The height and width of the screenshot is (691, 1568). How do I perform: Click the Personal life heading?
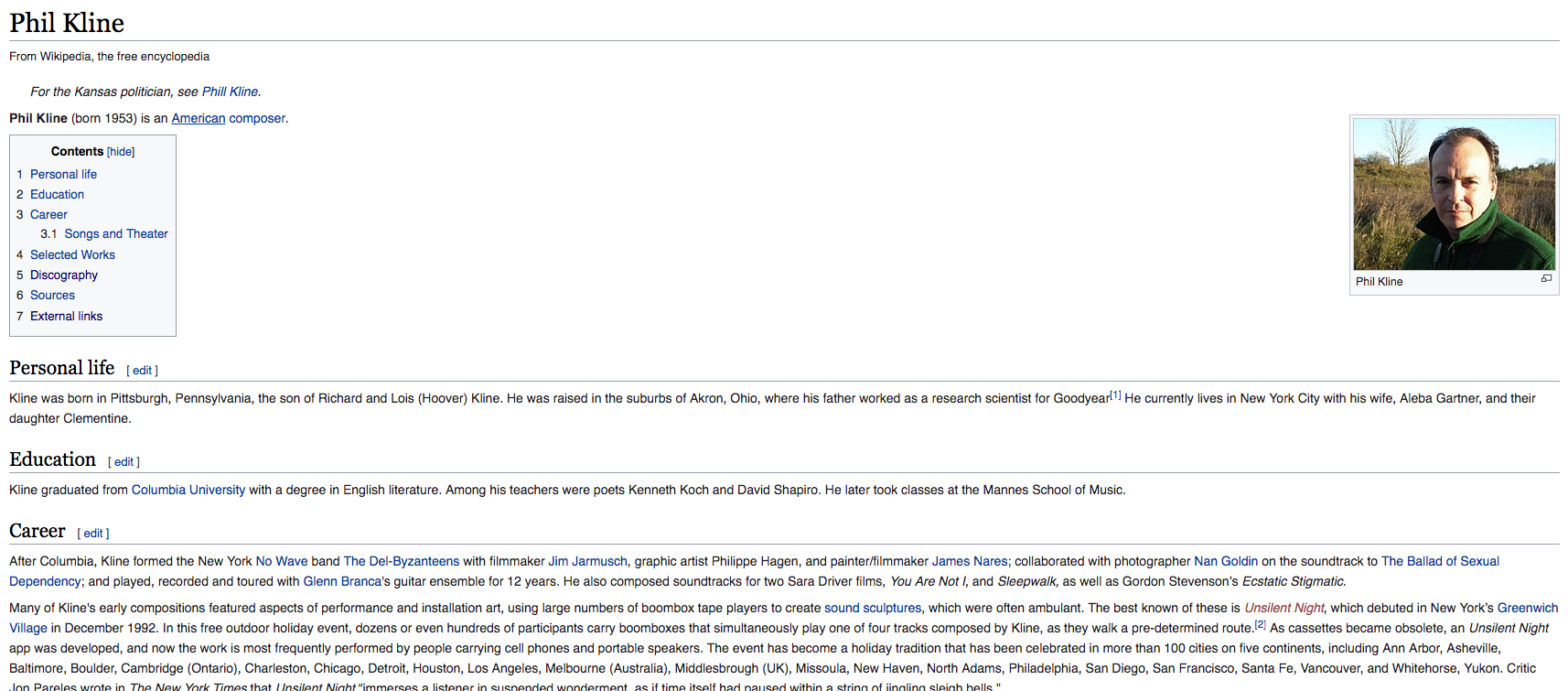62,368
